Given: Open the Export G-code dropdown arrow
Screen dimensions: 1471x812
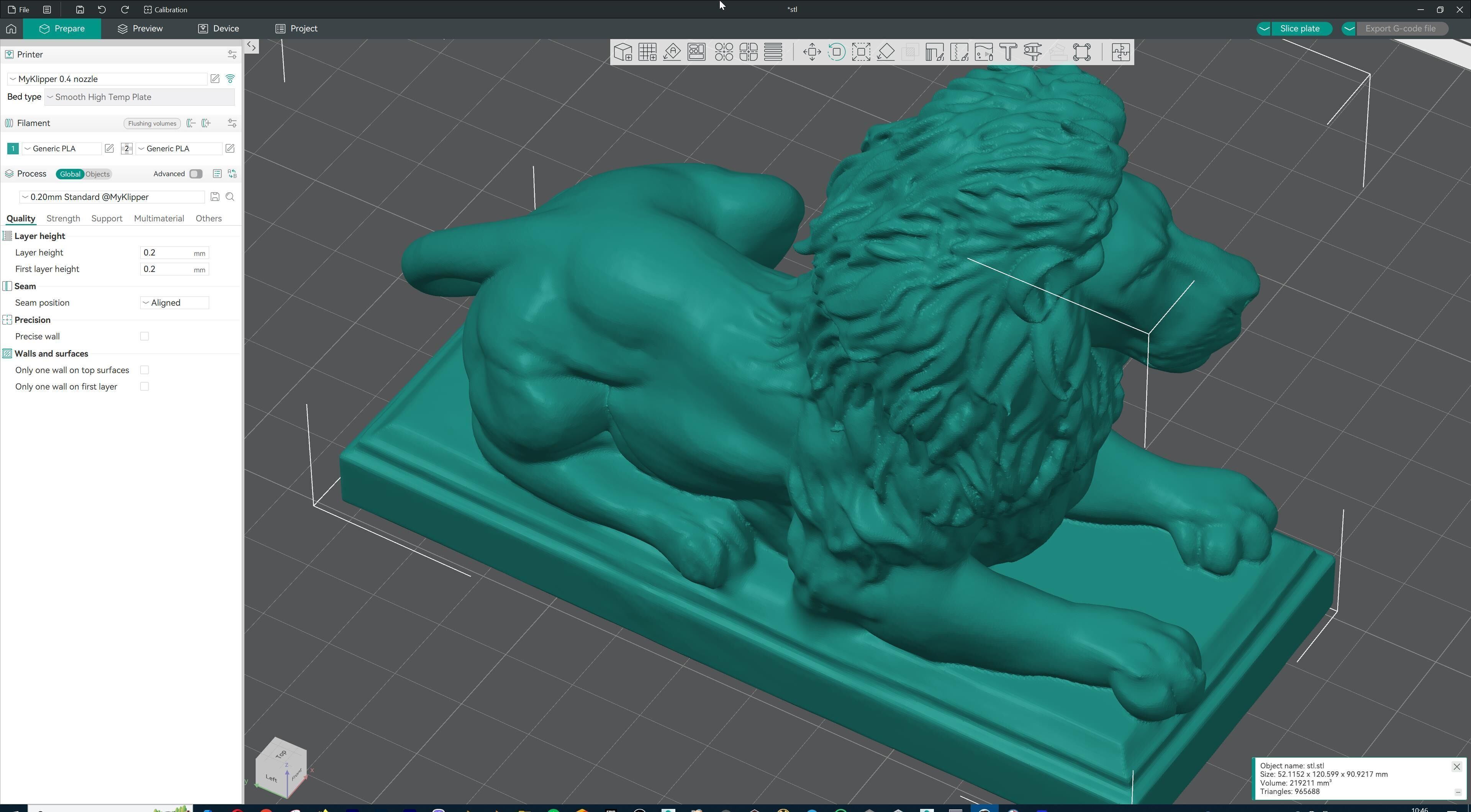Looking at the screenshot, I should [1349, 29].
